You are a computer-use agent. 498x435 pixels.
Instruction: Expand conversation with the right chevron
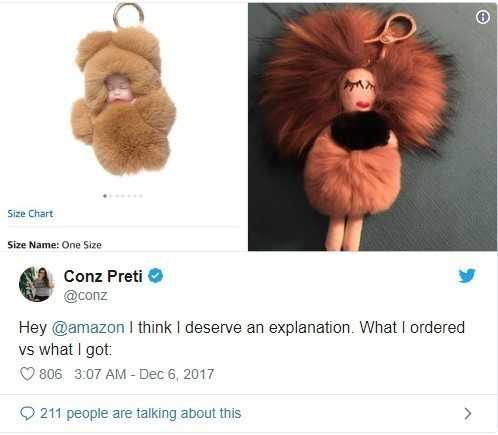click(x=468, y=414)
